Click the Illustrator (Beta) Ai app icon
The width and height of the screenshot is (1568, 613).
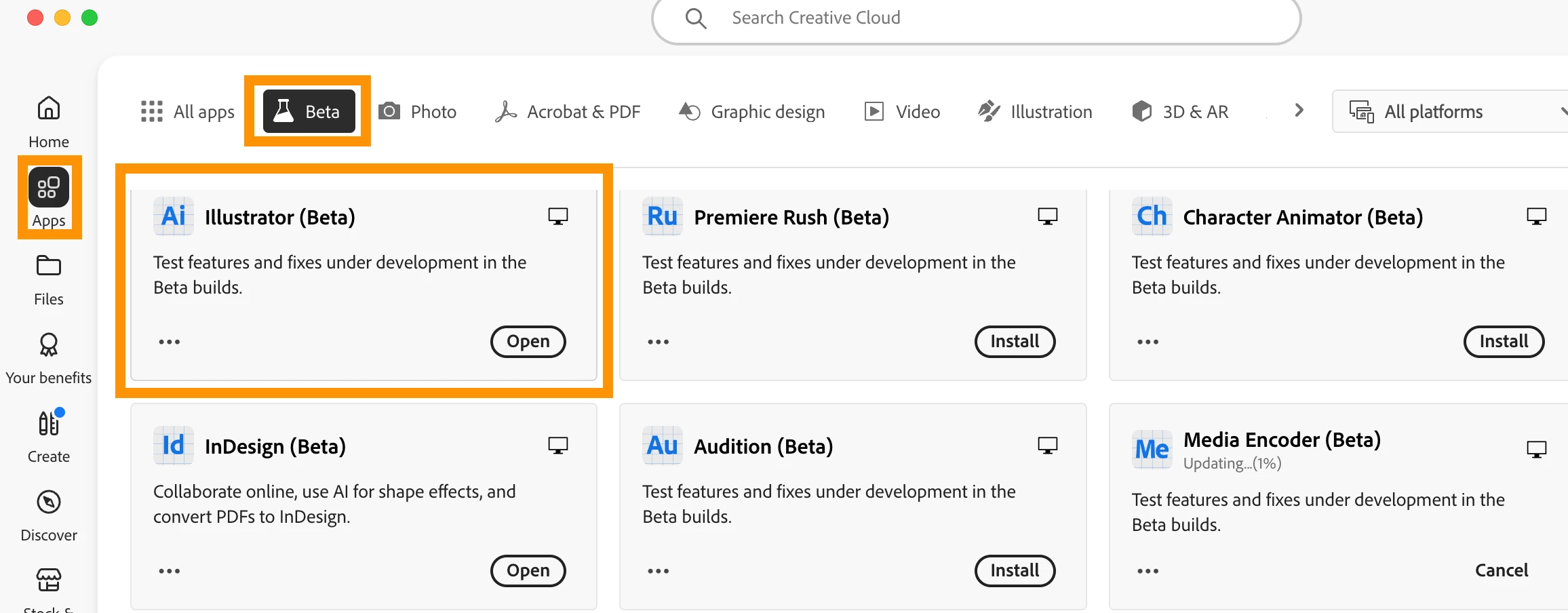pyautogui.click(x=174, y=216)
